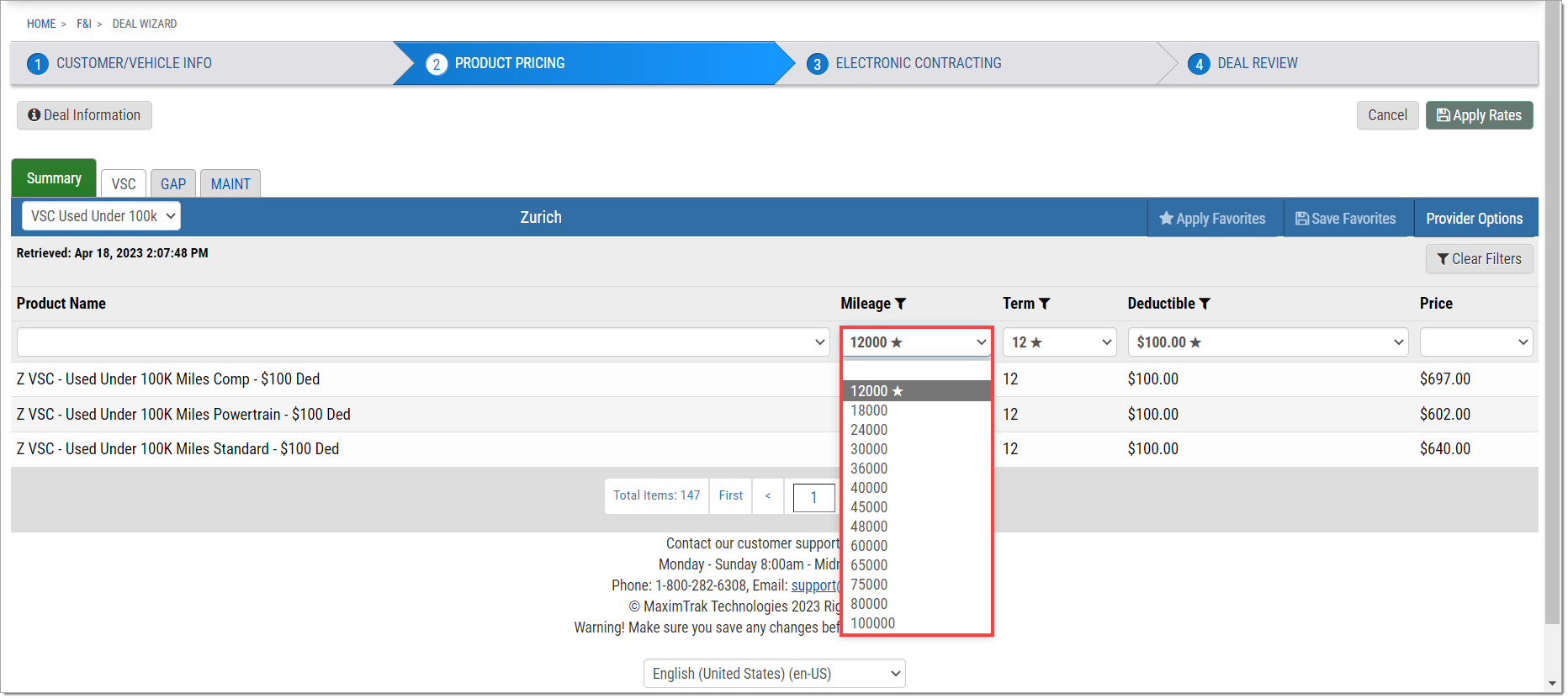The height and width of the screenshot is (699, 1568).
Task: Select 60000 mileage option
Action: 917,546
